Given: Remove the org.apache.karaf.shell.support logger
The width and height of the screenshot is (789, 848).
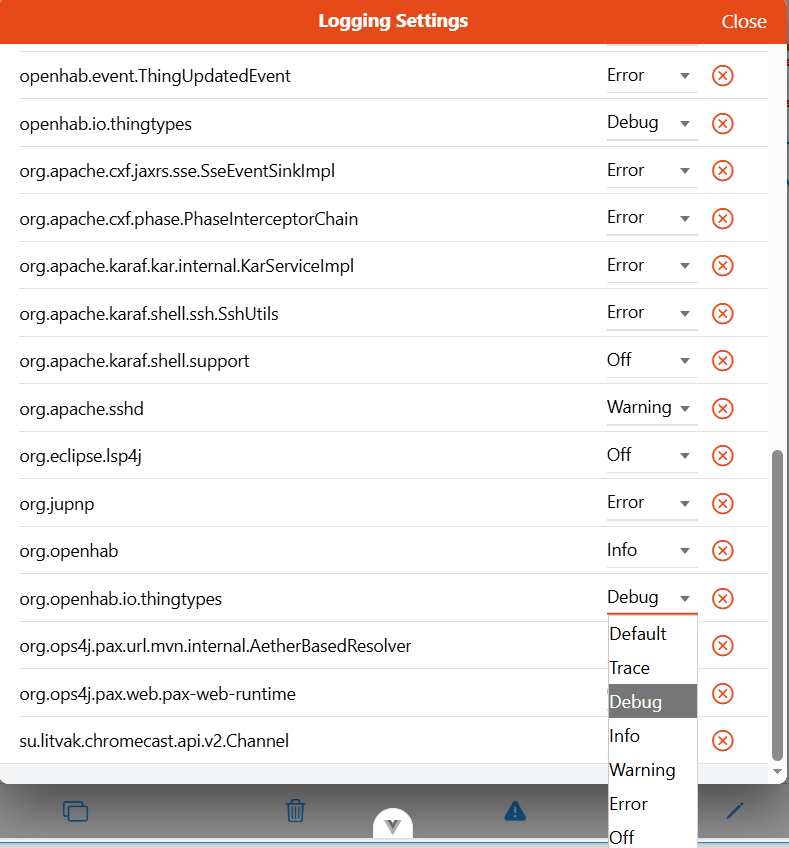Looking at the screenshot, I should (722, 361).
